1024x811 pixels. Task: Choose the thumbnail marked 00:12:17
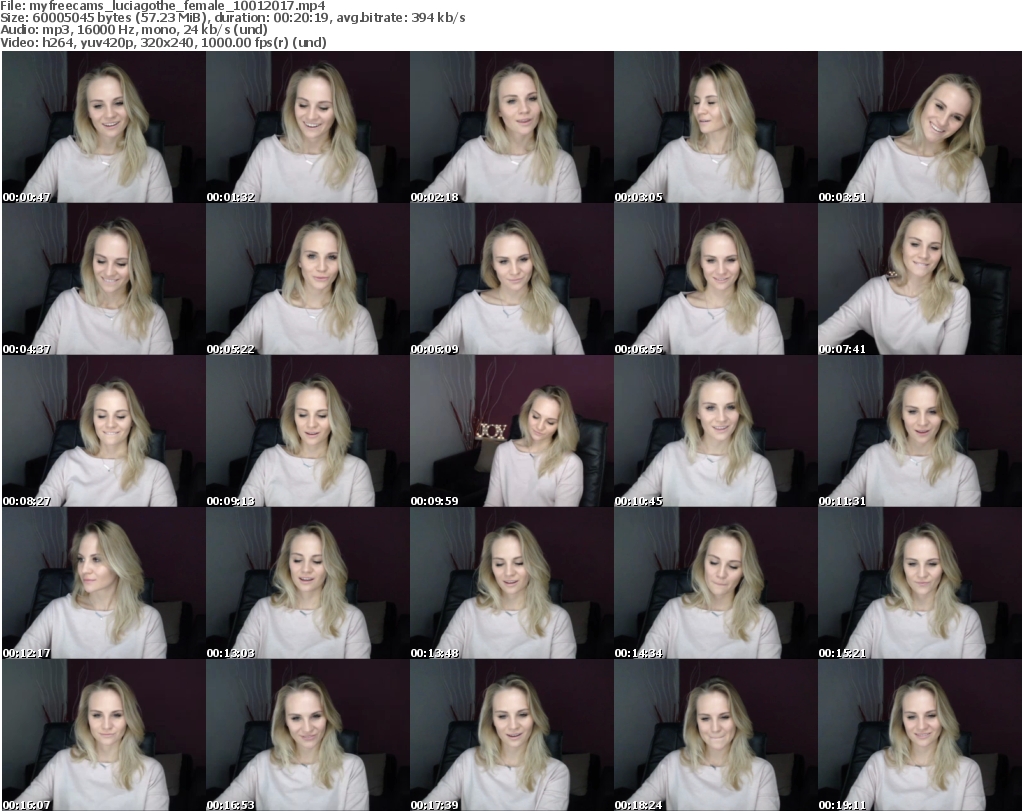(104, 583)
